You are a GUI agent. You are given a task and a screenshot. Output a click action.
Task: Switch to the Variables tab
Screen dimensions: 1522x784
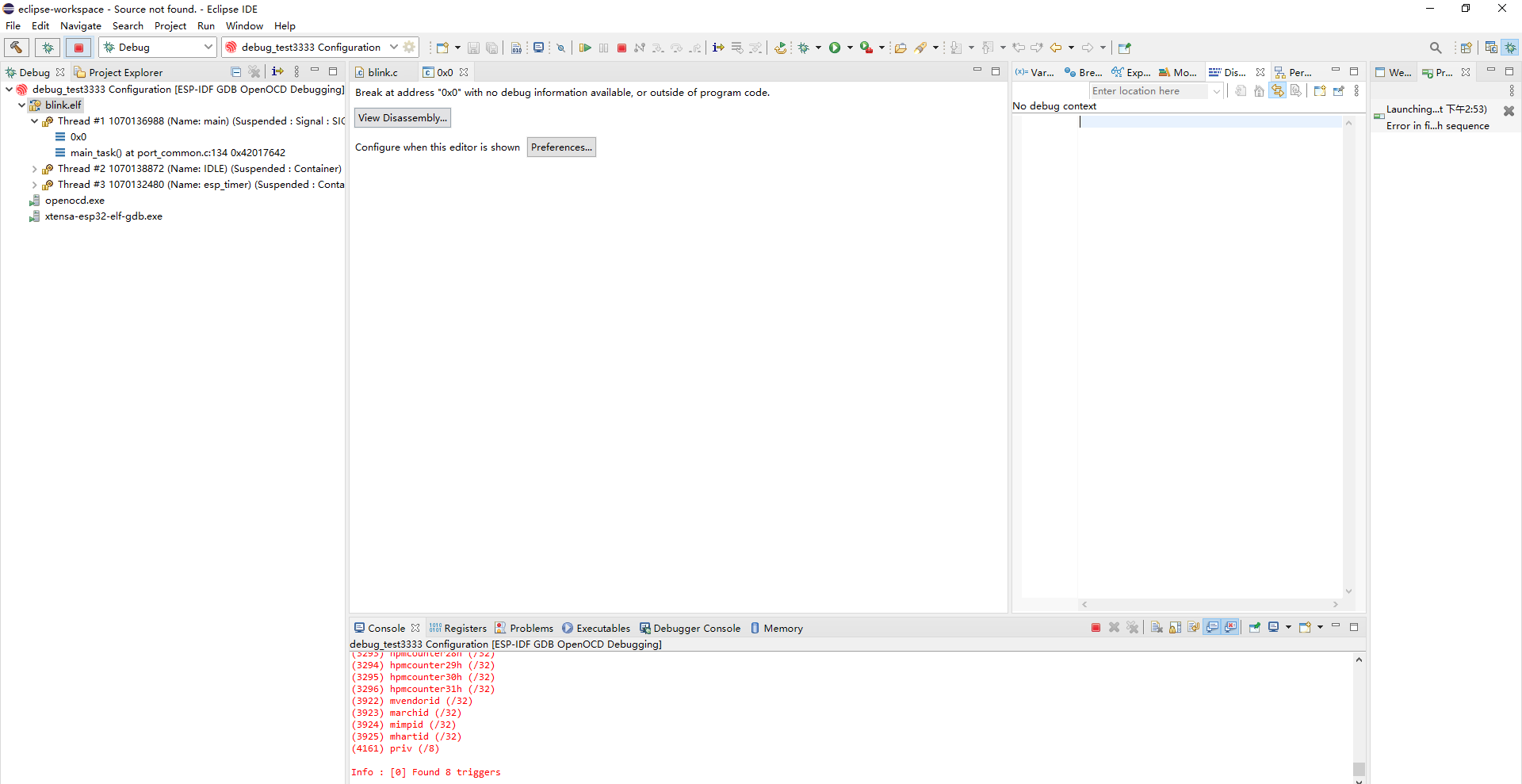pyautogui.click(x=1034, y=72)
